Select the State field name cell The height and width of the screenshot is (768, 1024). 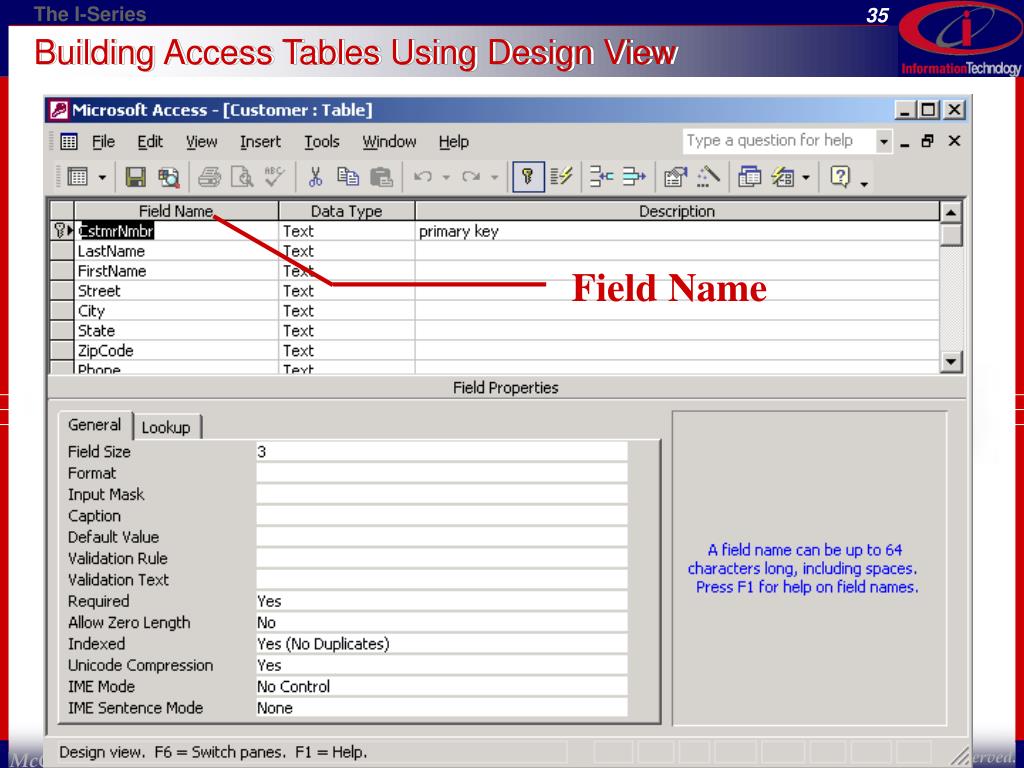(x=177, y=330)
